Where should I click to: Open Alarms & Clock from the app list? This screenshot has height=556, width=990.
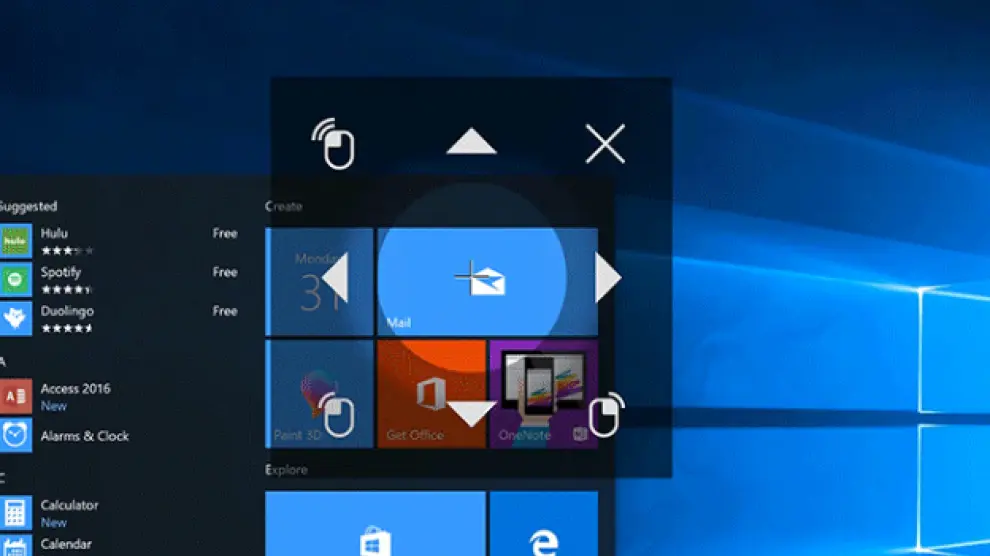pos(85,436)
